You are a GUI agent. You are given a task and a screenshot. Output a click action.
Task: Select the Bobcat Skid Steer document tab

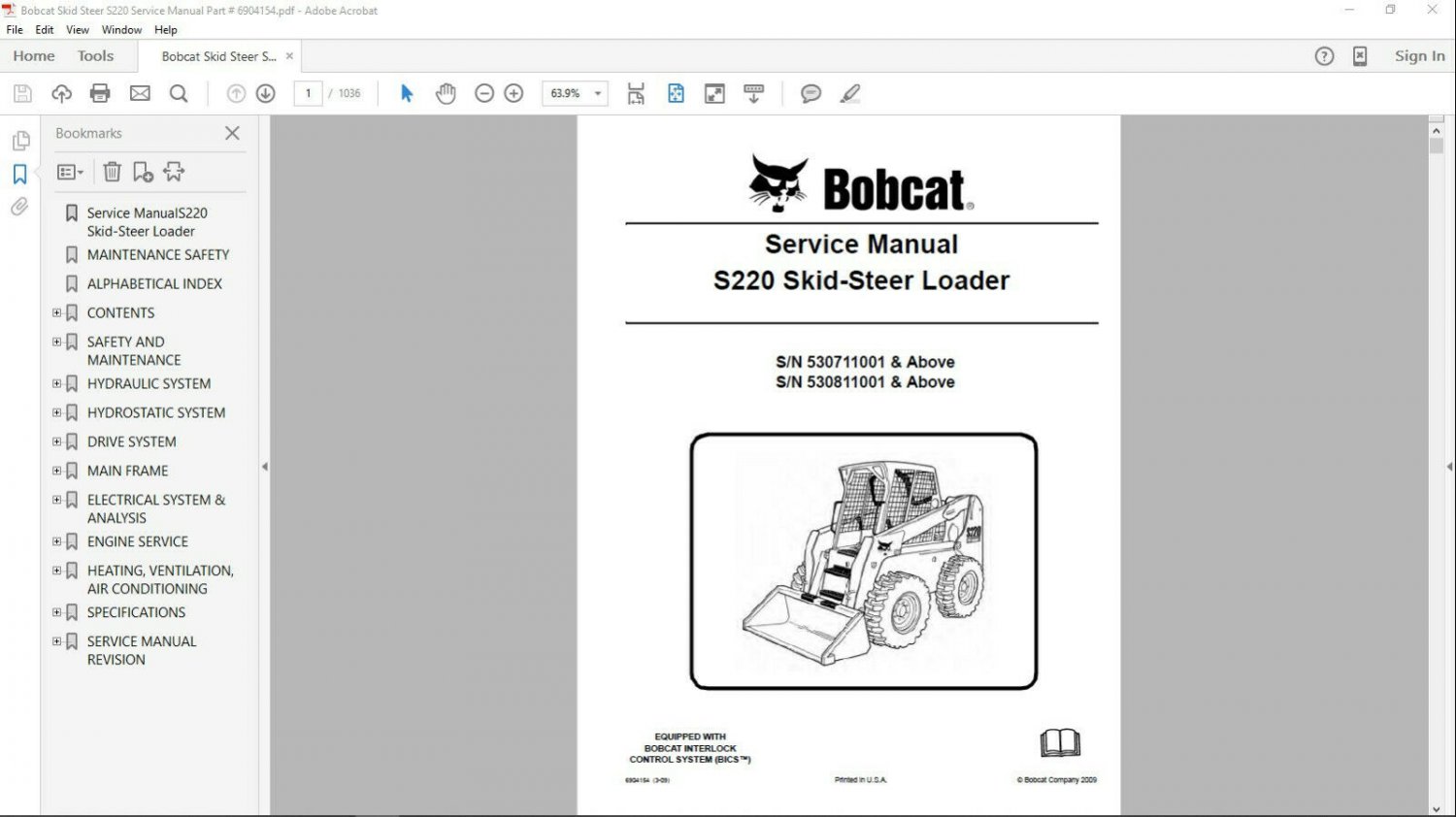(x=219, y=56)
